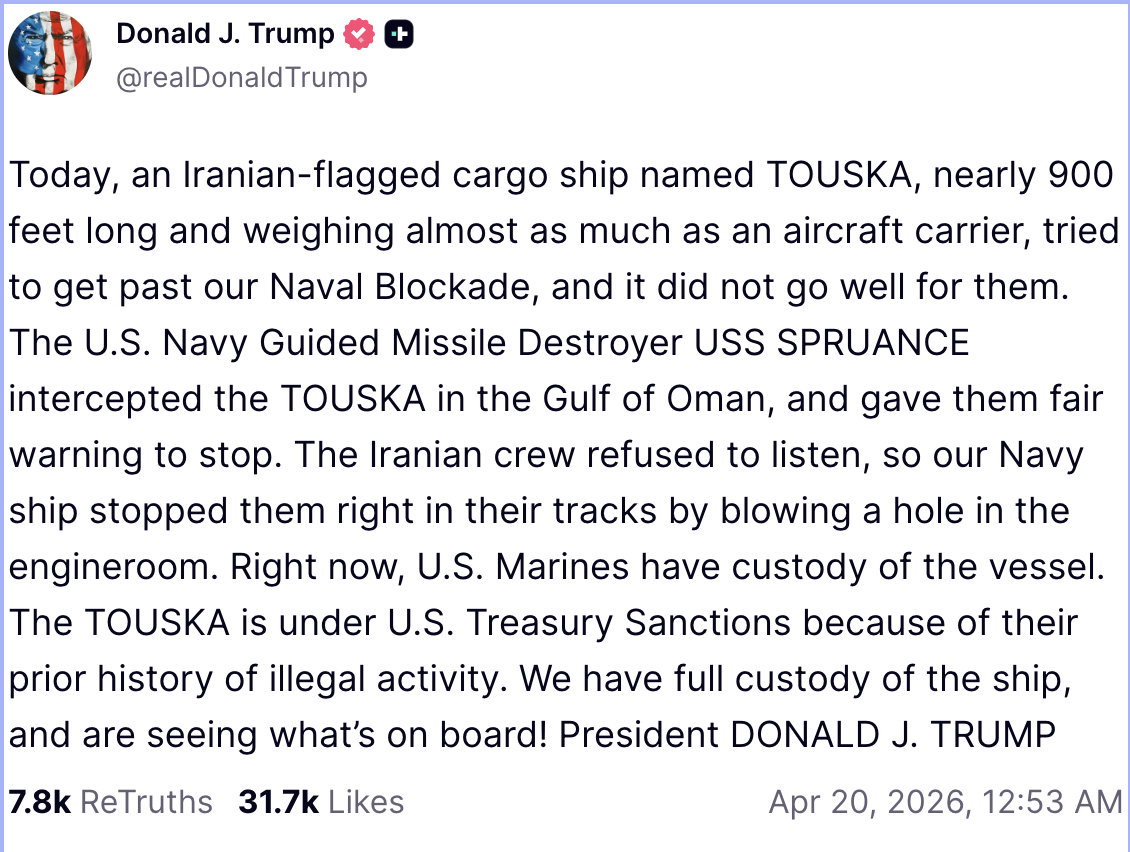1130x852 pixels.
Task: Select the ReTruths label
Action: (146, 802)
